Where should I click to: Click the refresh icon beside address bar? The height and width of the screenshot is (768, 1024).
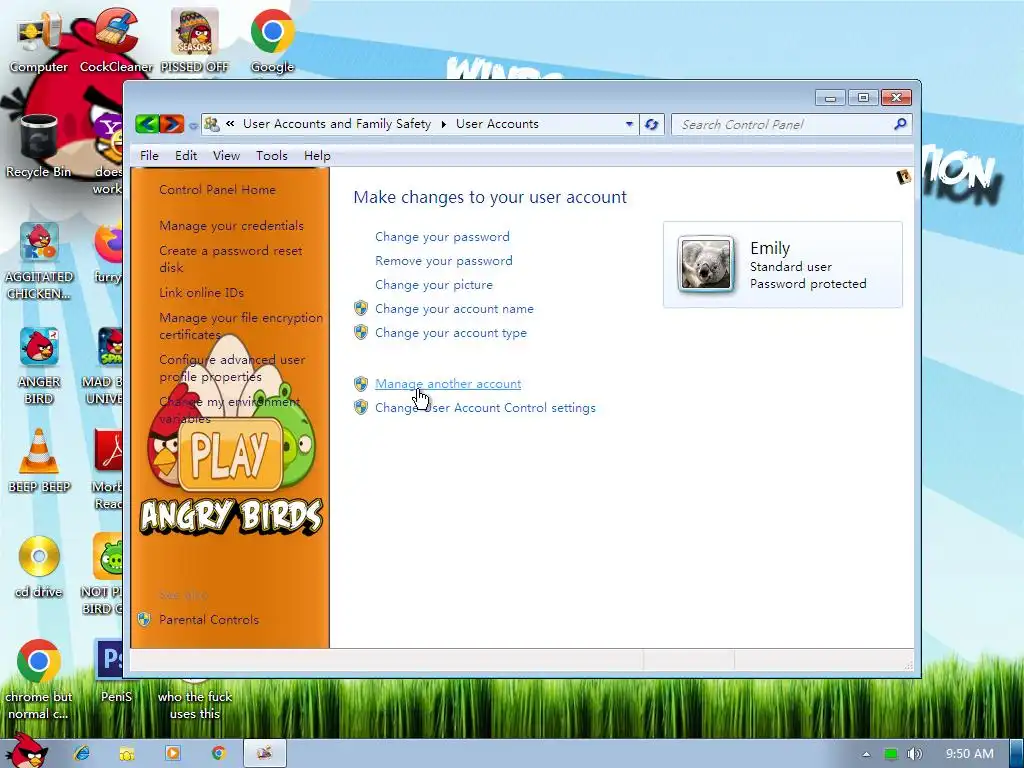tap(651, 124)
